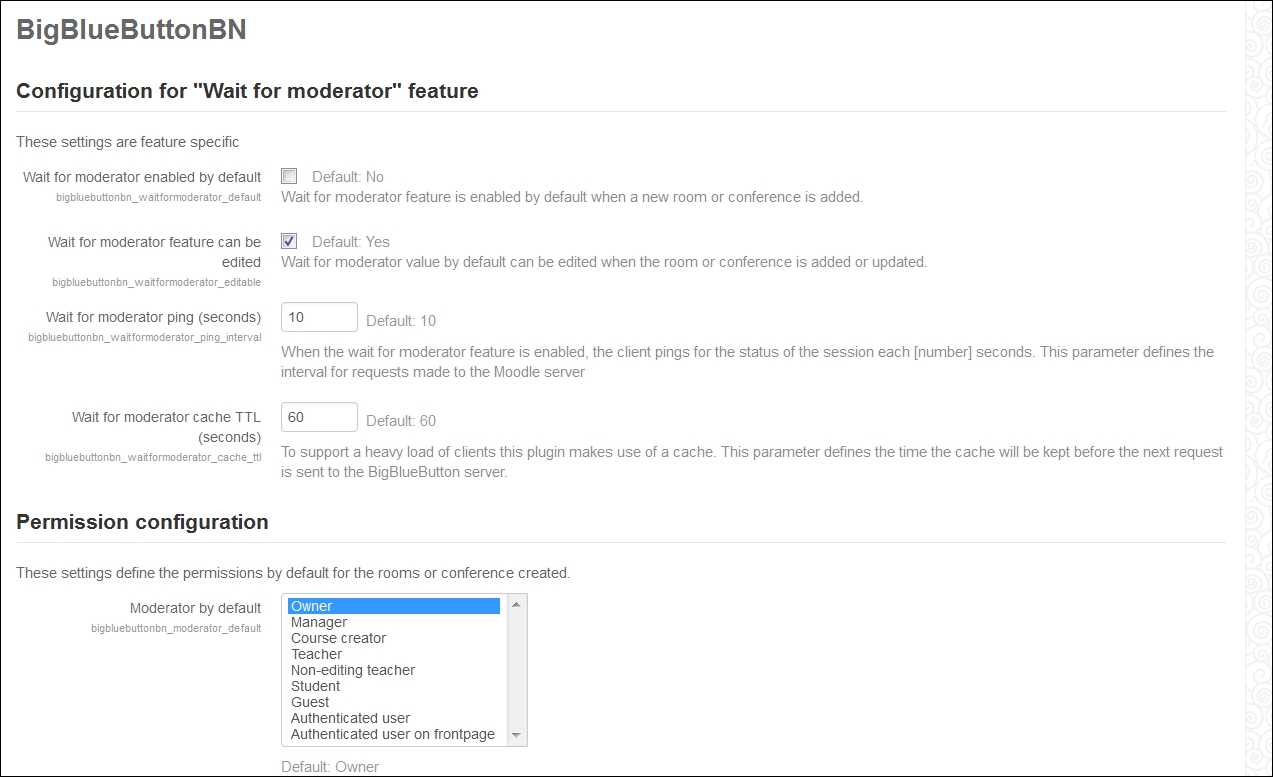The image size is (1273, 777).
Task: Click the BigBlueButtonBN page heading
Action: pos(131,30)
